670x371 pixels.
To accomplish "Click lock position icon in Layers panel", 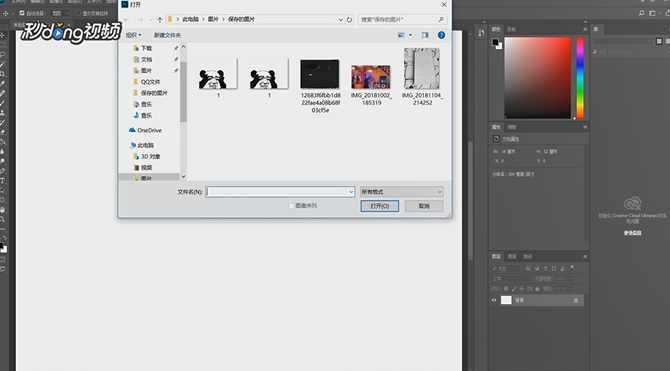I will coord(522,289).
